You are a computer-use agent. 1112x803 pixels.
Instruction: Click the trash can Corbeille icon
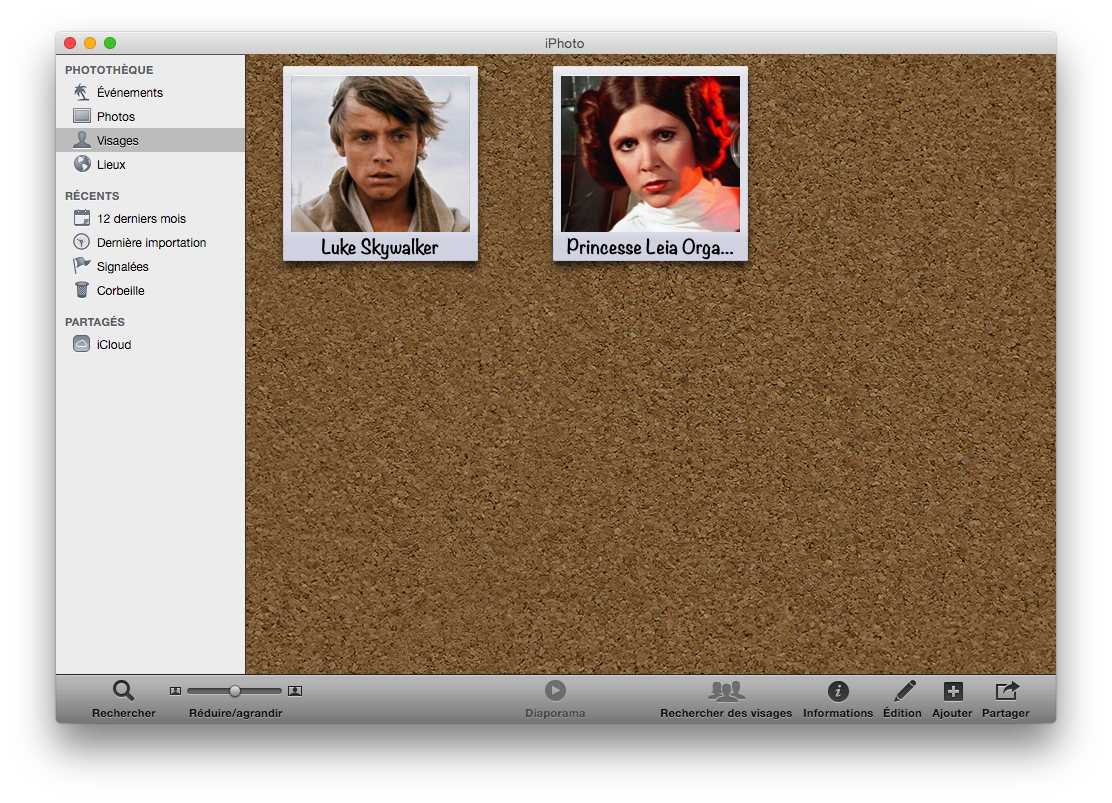tap(82, 289)
